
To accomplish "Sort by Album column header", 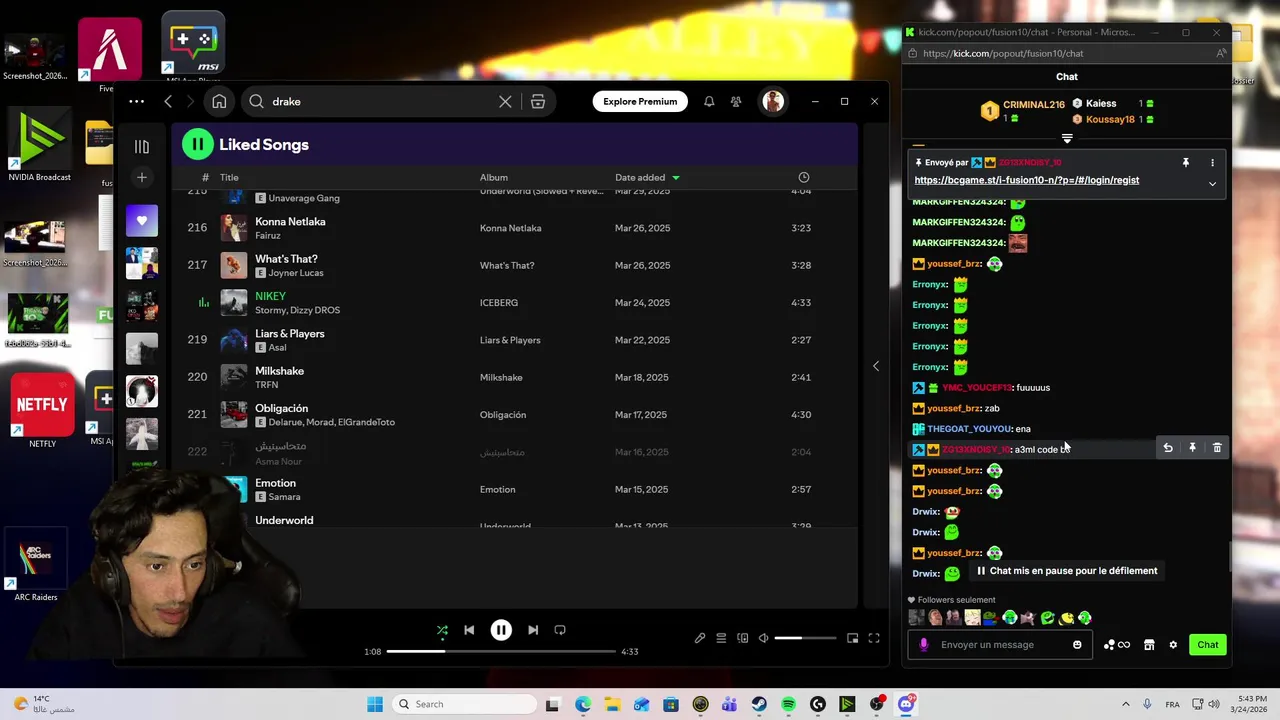I will click(x=494, y=177).
